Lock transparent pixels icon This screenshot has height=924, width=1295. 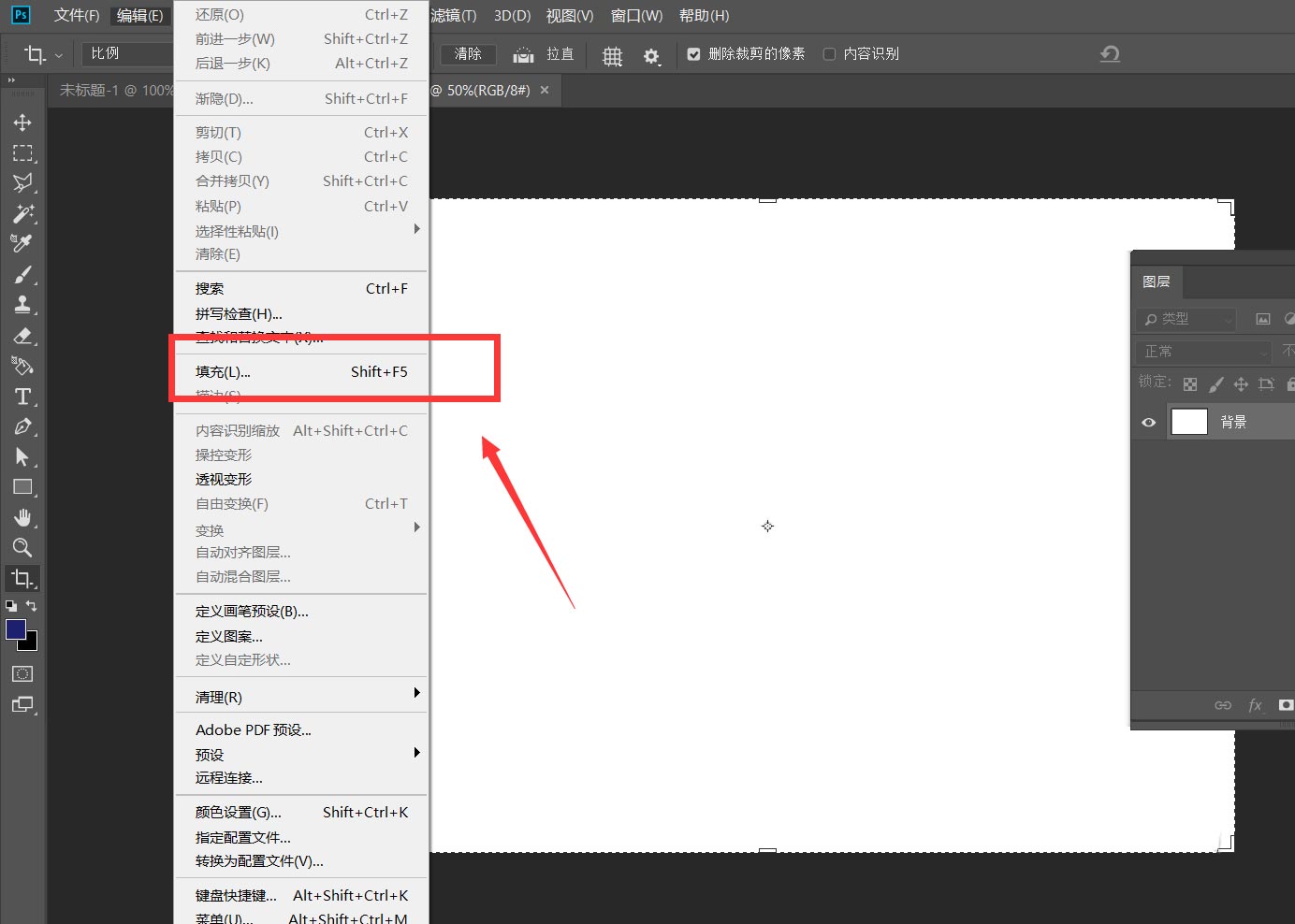pyautogui.click(x=1190, y=384)
